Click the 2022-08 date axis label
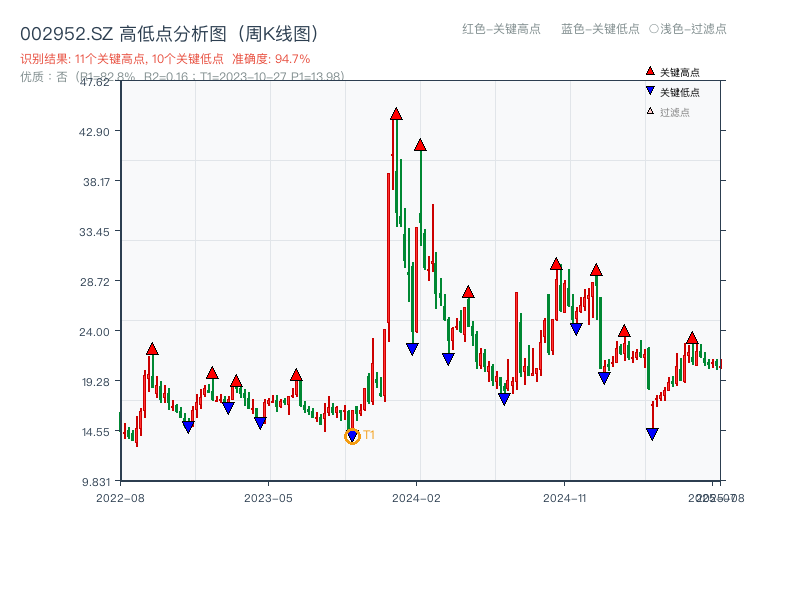 (120, 498)
